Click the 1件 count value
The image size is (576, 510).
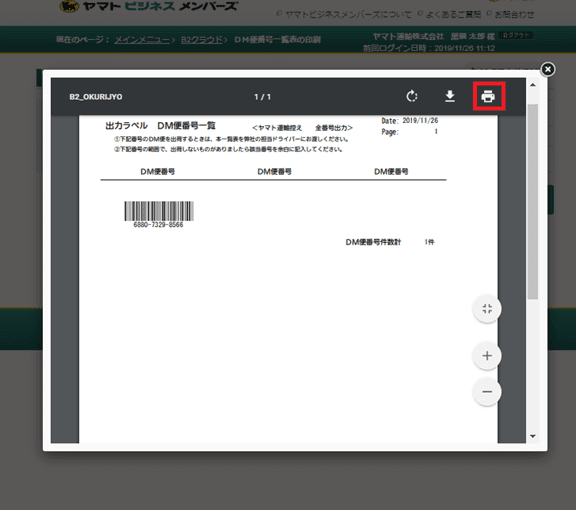pos(429,242)
